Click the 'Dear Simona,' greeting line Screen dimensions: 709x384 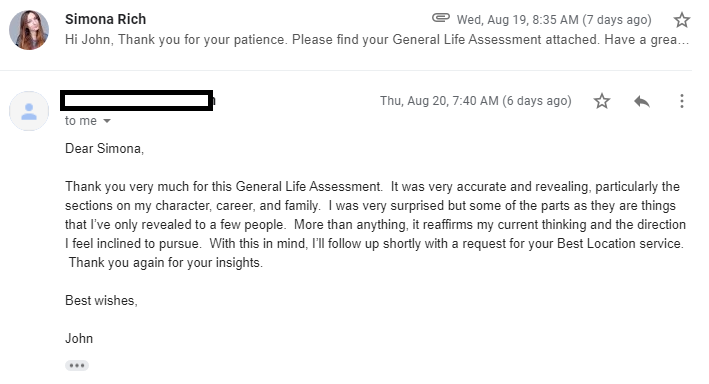[104, 148]
